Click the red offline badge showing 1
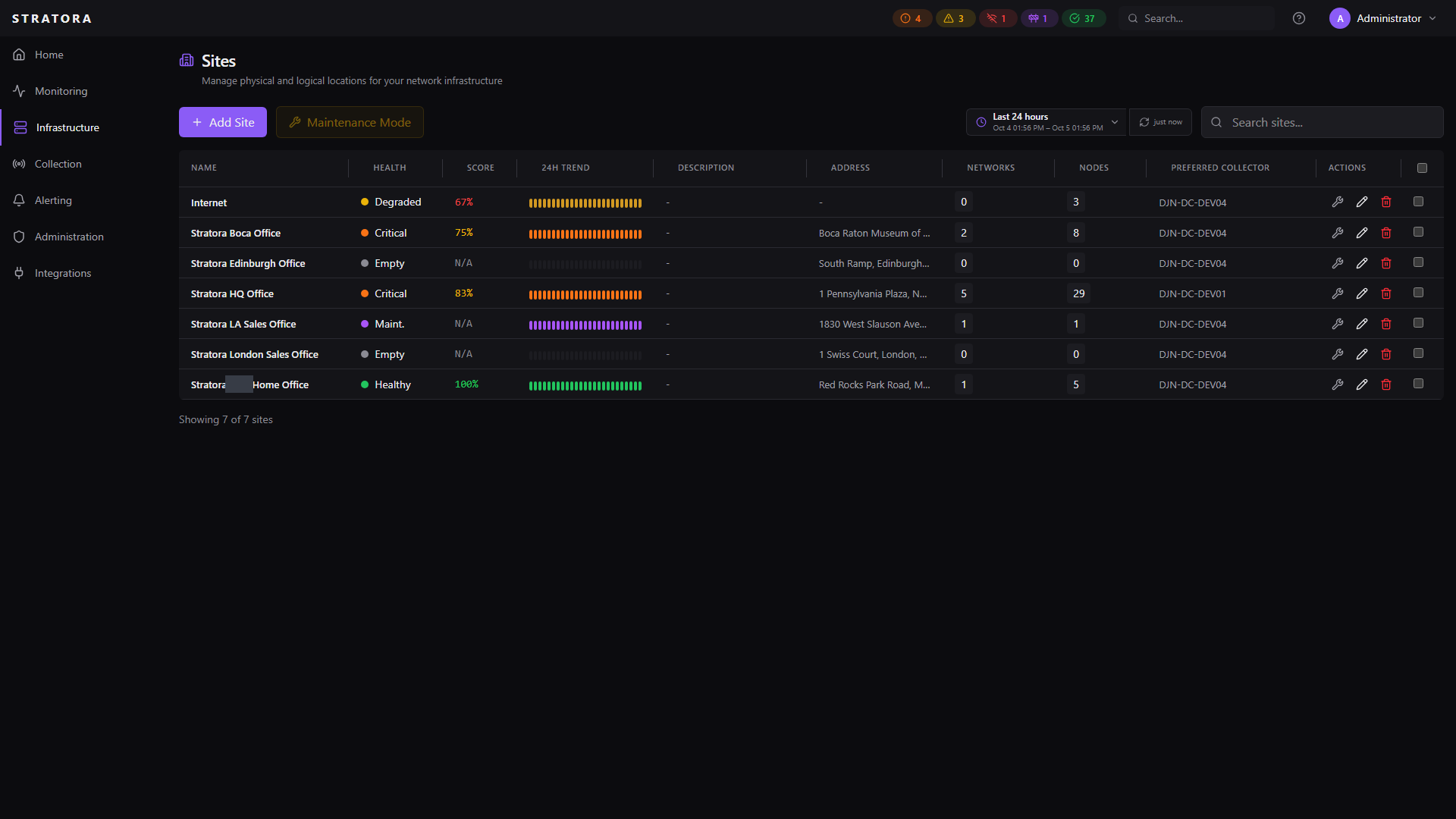This screenshot has width=1456, height=819. click(997, 18)
